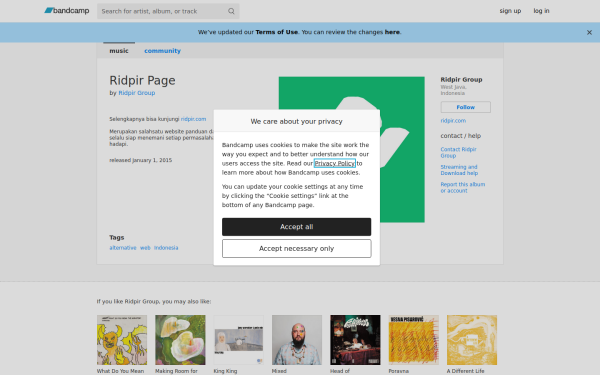Select the music tab
Image resolution: width=600 pixels, height=375 pixels.
tap(119, 51)
